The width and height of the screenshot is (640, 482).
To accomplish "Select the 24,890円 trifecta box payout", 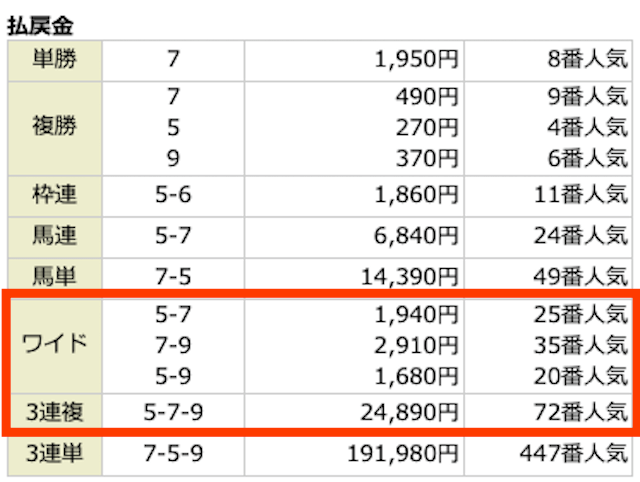I will [410, 412].
